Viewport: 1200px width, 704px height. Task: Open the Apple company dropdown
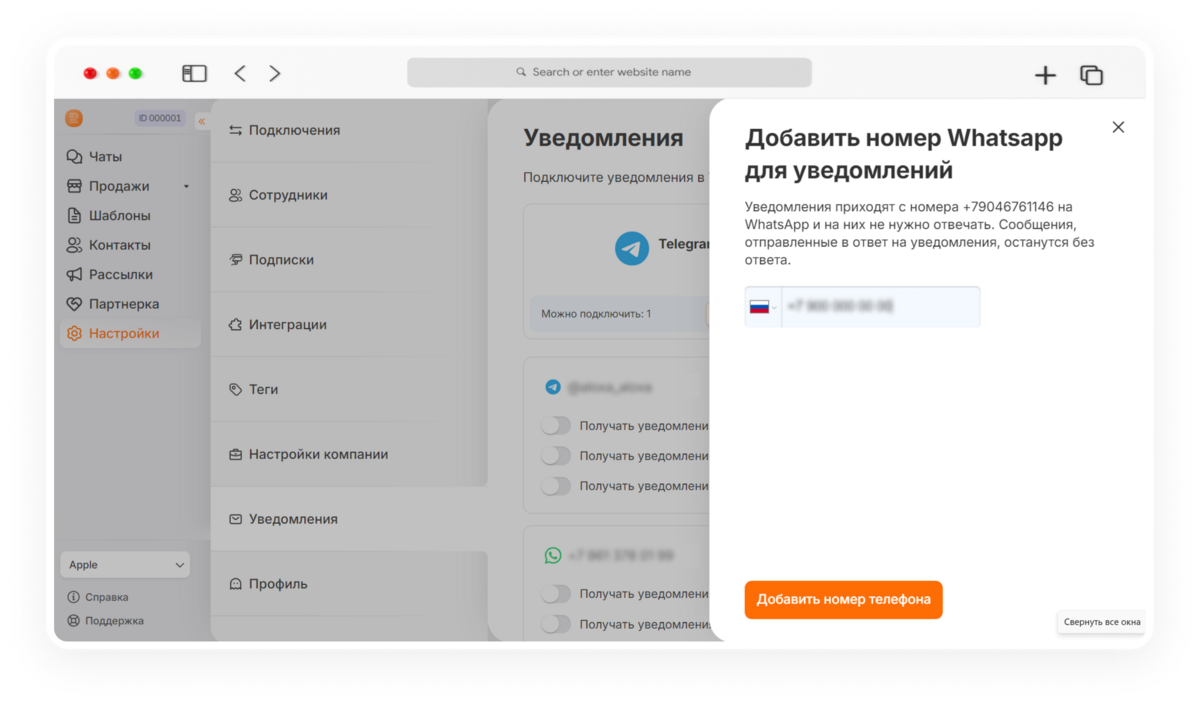tap(125, 565)
